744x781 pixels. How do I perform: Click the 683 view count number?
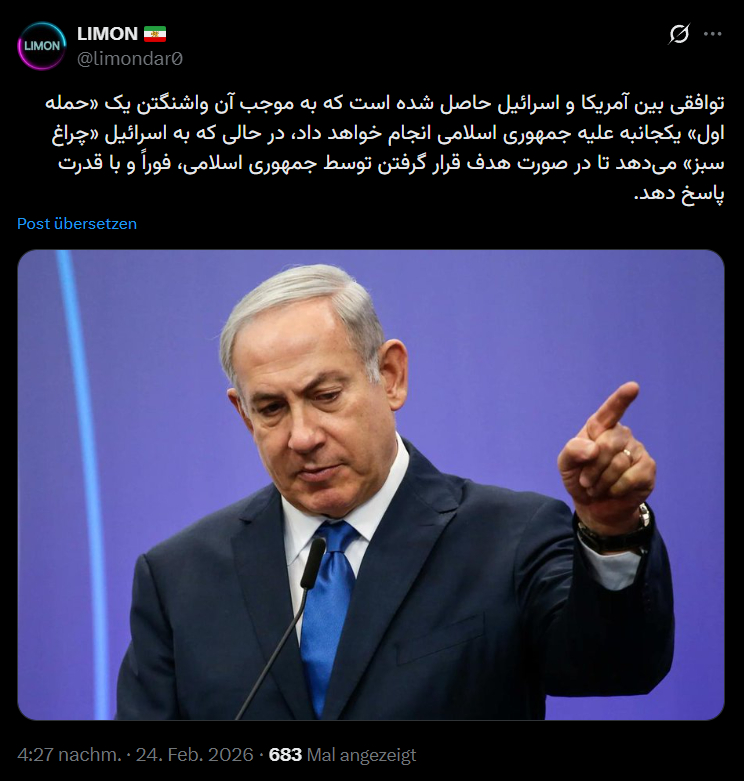285,755
